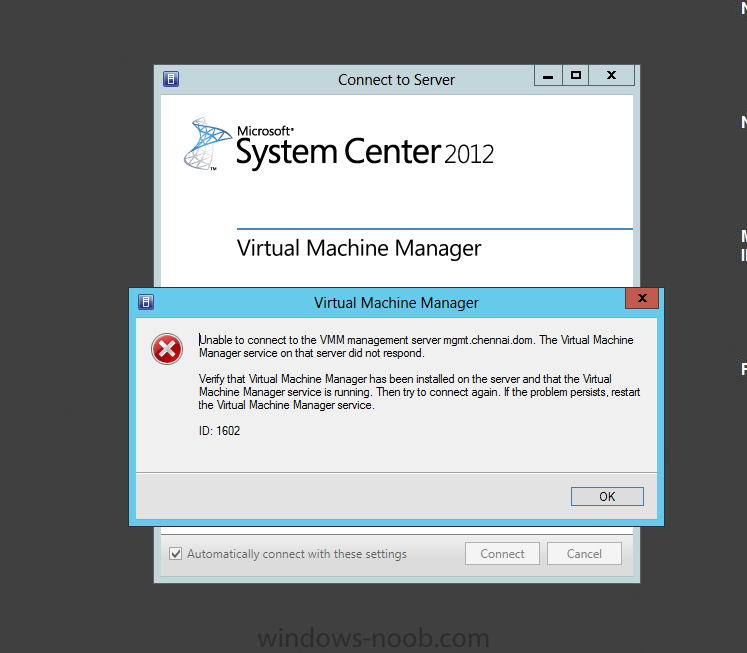The height and width of the screenshot is (653, 747).
Task: Click the Connect button
Action: [x=502, y=553]
